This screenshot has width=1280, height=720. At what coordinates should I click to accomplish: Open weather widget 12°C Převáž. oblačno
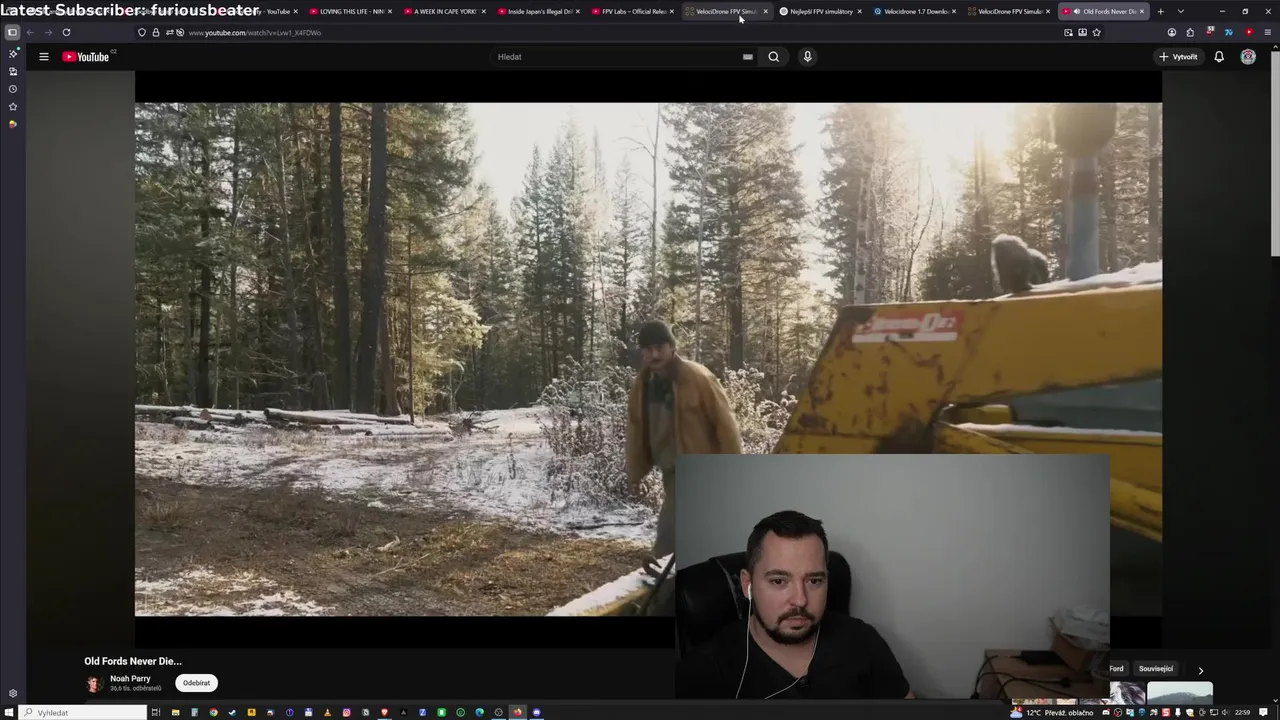tap(1052, 712)
